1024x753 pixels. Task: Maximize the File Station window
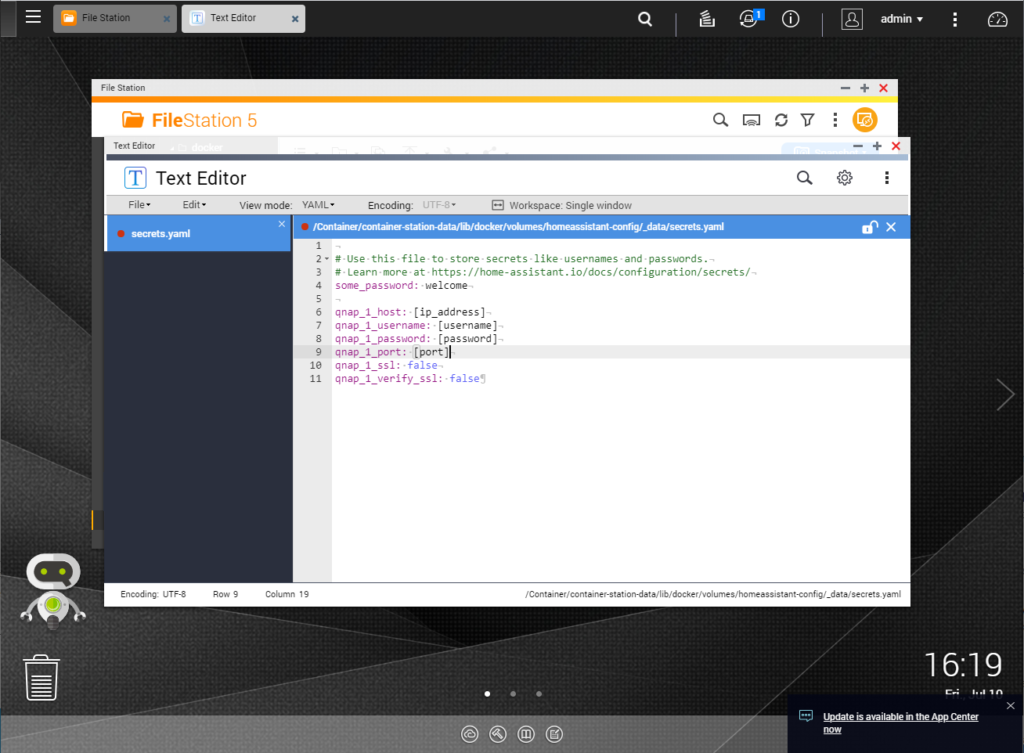864,88
